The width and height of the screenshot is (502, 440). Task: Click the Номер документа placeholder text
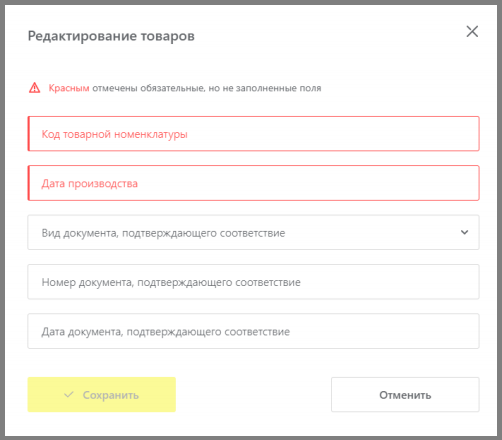(x=171, y=282)
